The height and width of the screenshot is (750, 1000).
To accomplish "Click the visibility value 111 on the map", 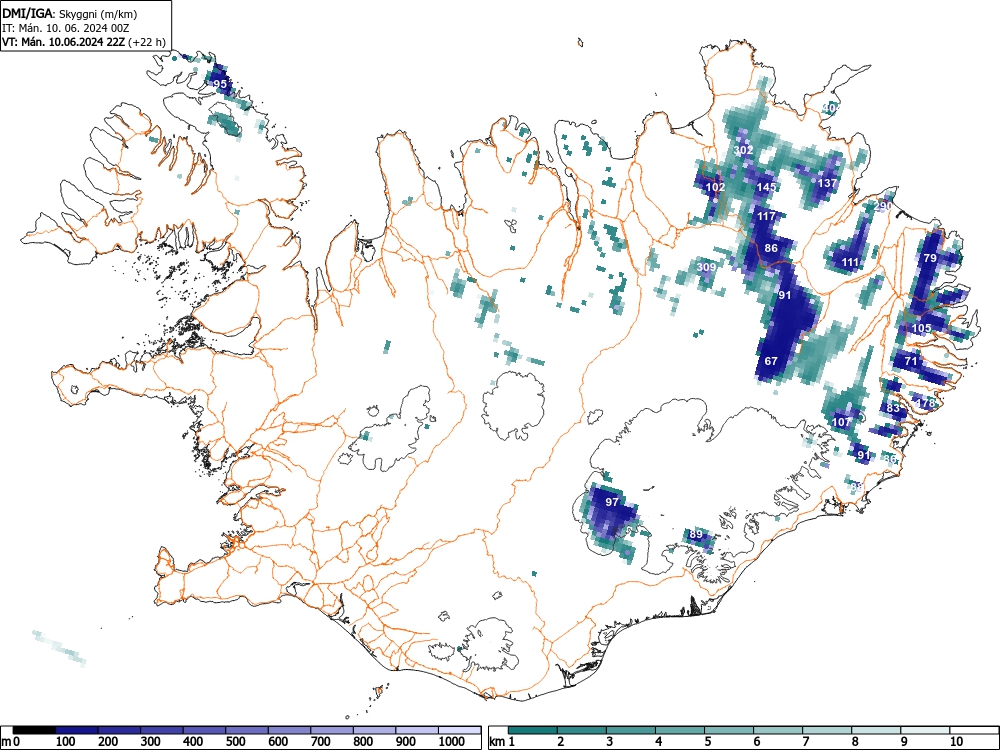I will [850, 262].
